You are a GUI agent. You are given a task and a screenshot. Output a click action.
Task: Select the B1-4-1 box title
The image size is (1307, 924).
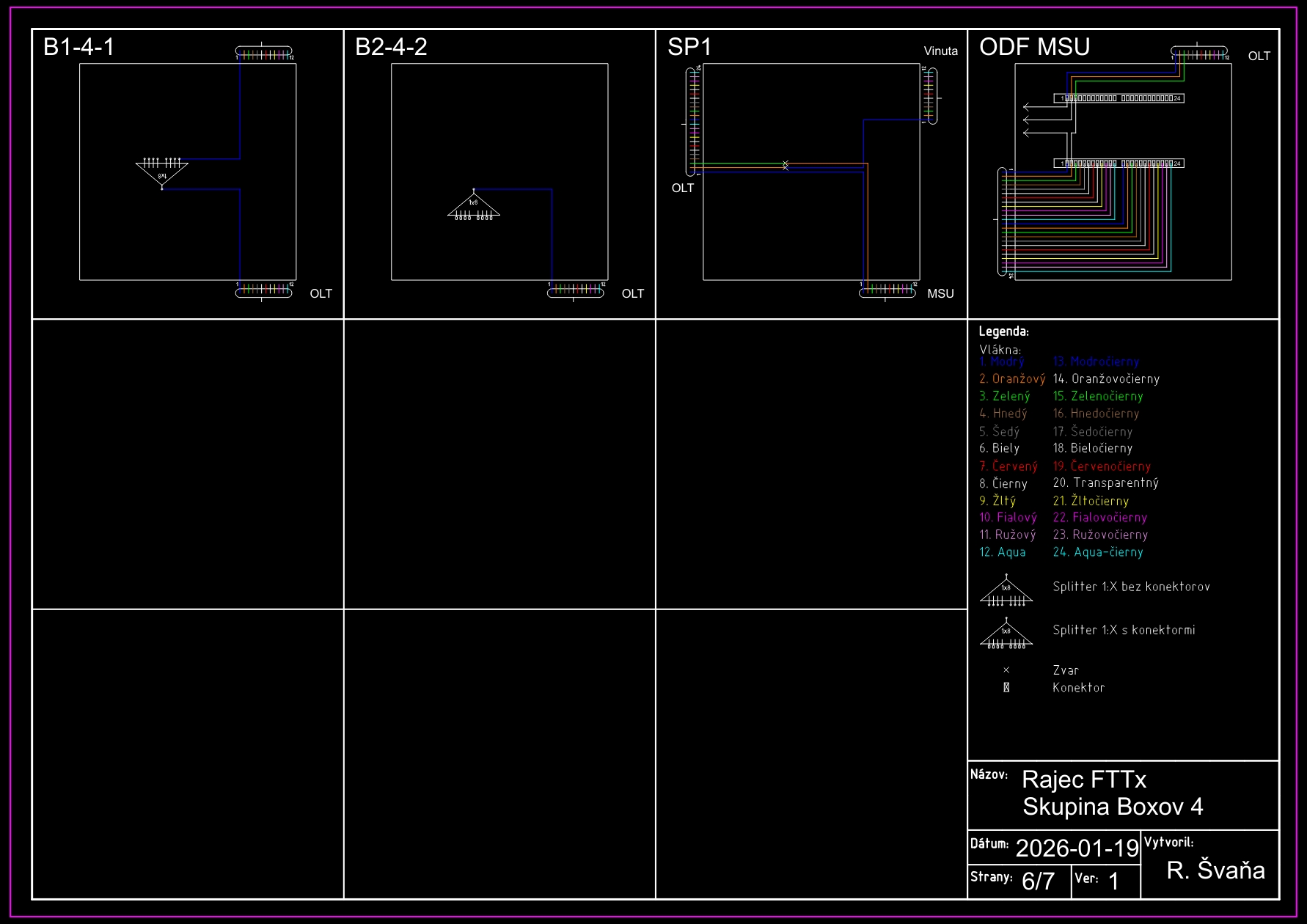click(79, 47)
